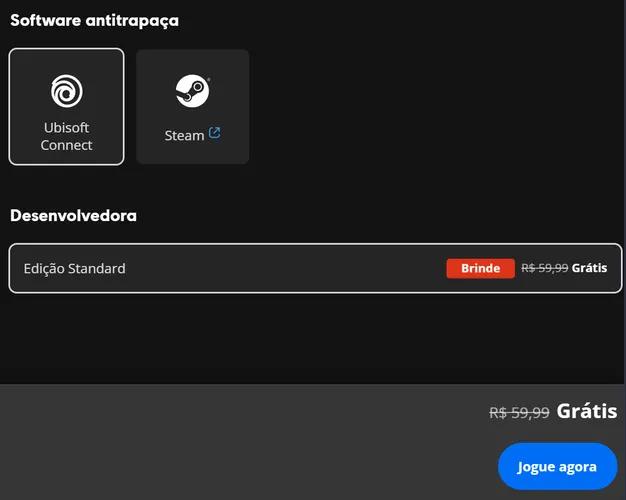This screenshot has width=626, height=500.
Task: Click Grátis label in edition row
Action: click(589, 268)
